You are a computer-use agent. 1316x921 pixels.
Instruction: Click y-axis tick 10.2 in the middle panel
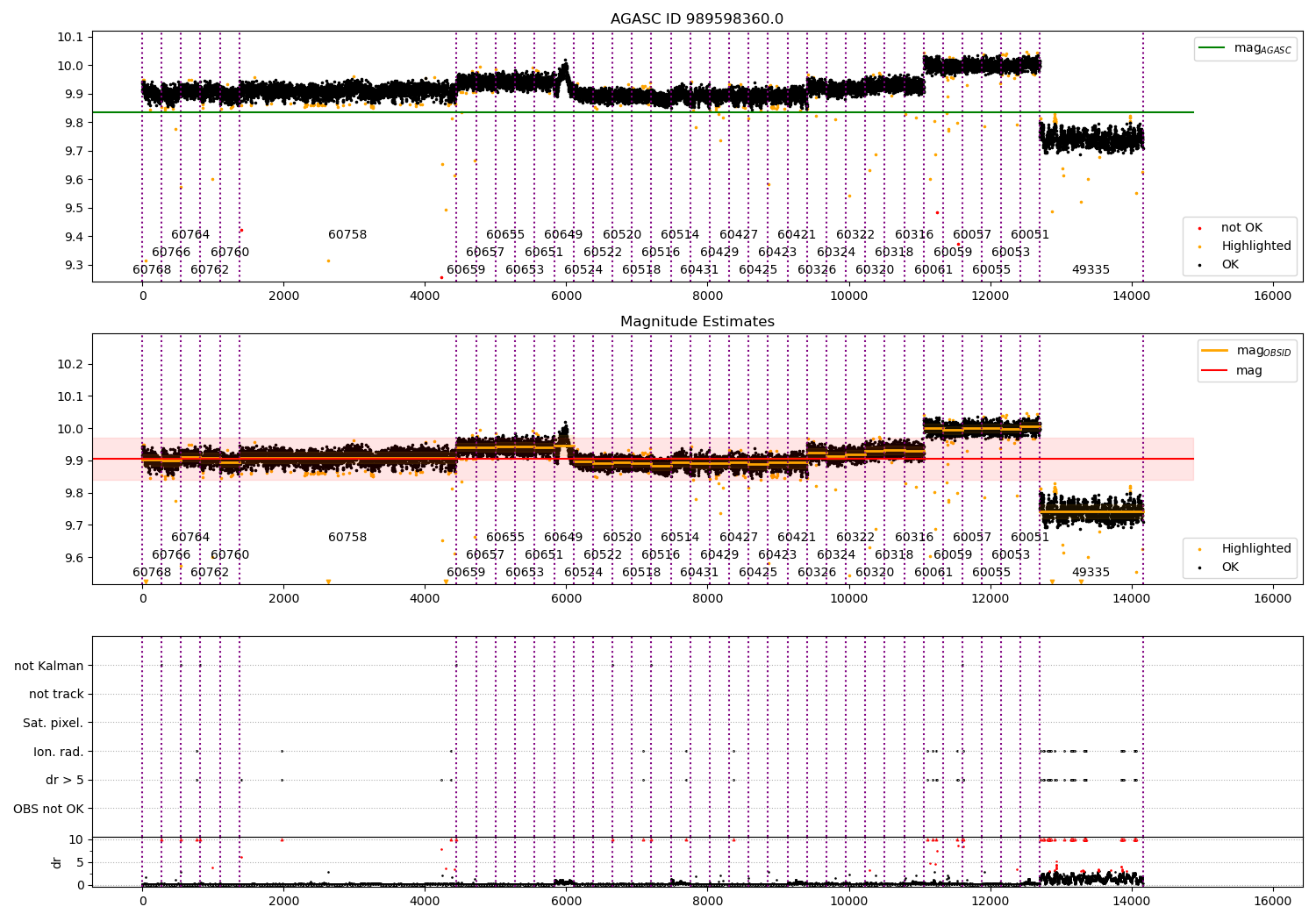click(71, 365)
